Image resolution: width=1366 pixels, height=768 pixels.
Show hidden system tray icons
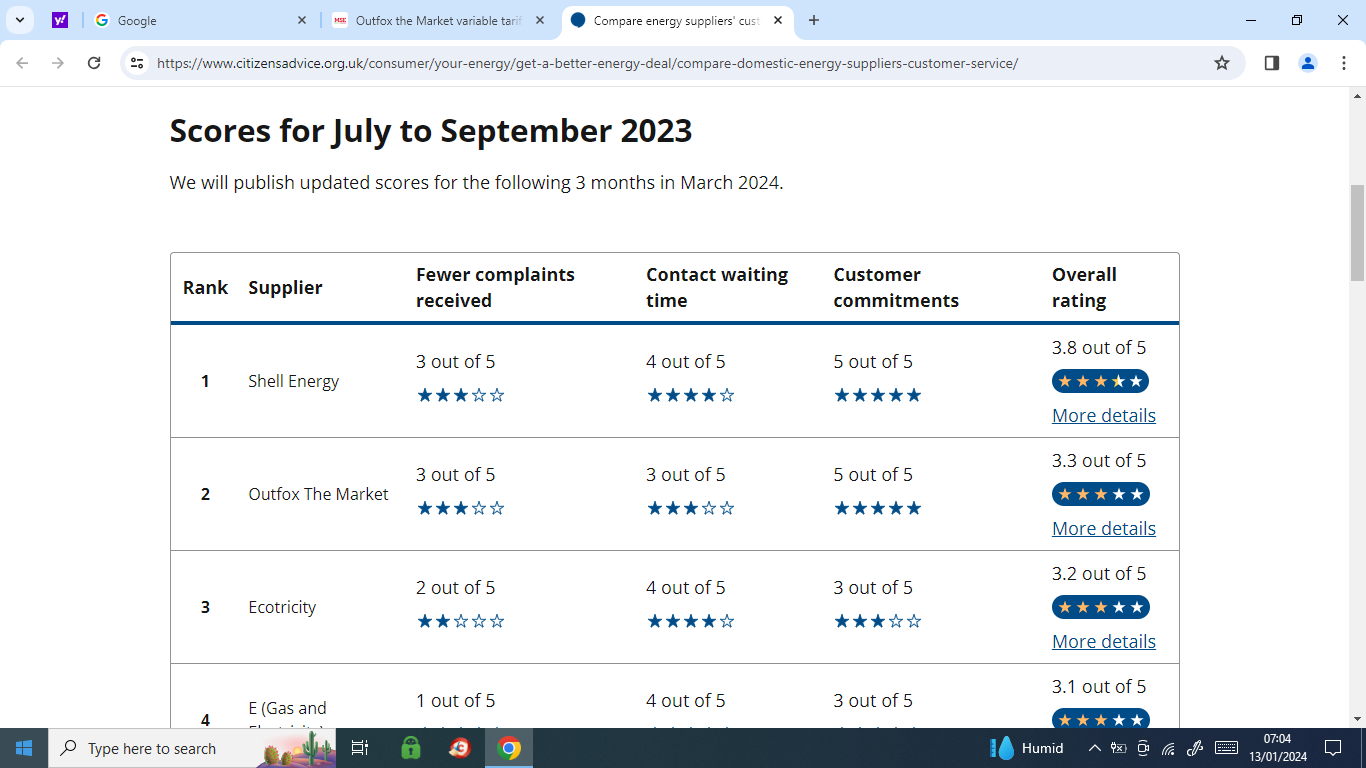click(1094, 748)
